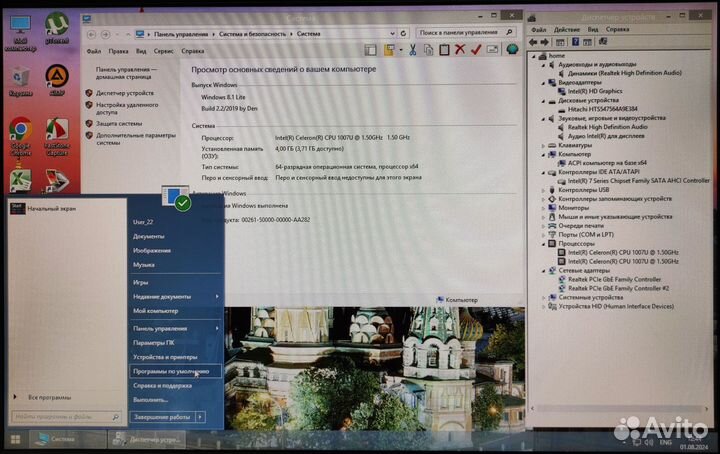Viewport: 720px width, 454px height.
Task: Click Scan for hardware changes icon in Device Manager
Action: (x=603, y=42)
